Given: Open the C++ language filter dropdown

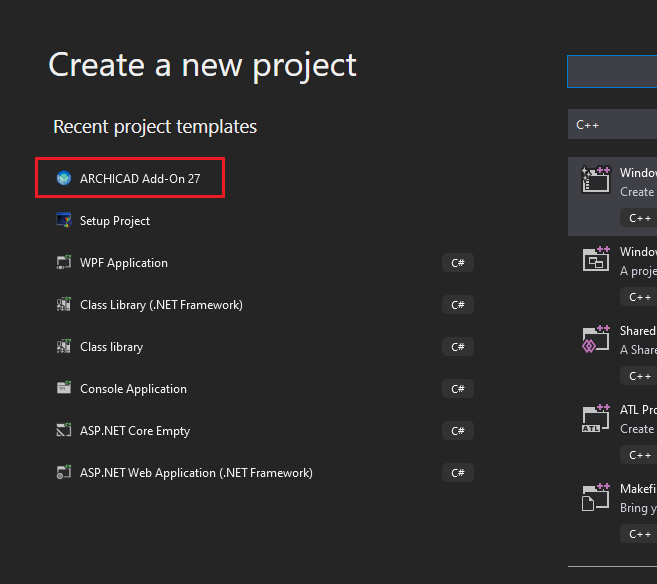Looking at the screenshot, I should pos(612,125).
